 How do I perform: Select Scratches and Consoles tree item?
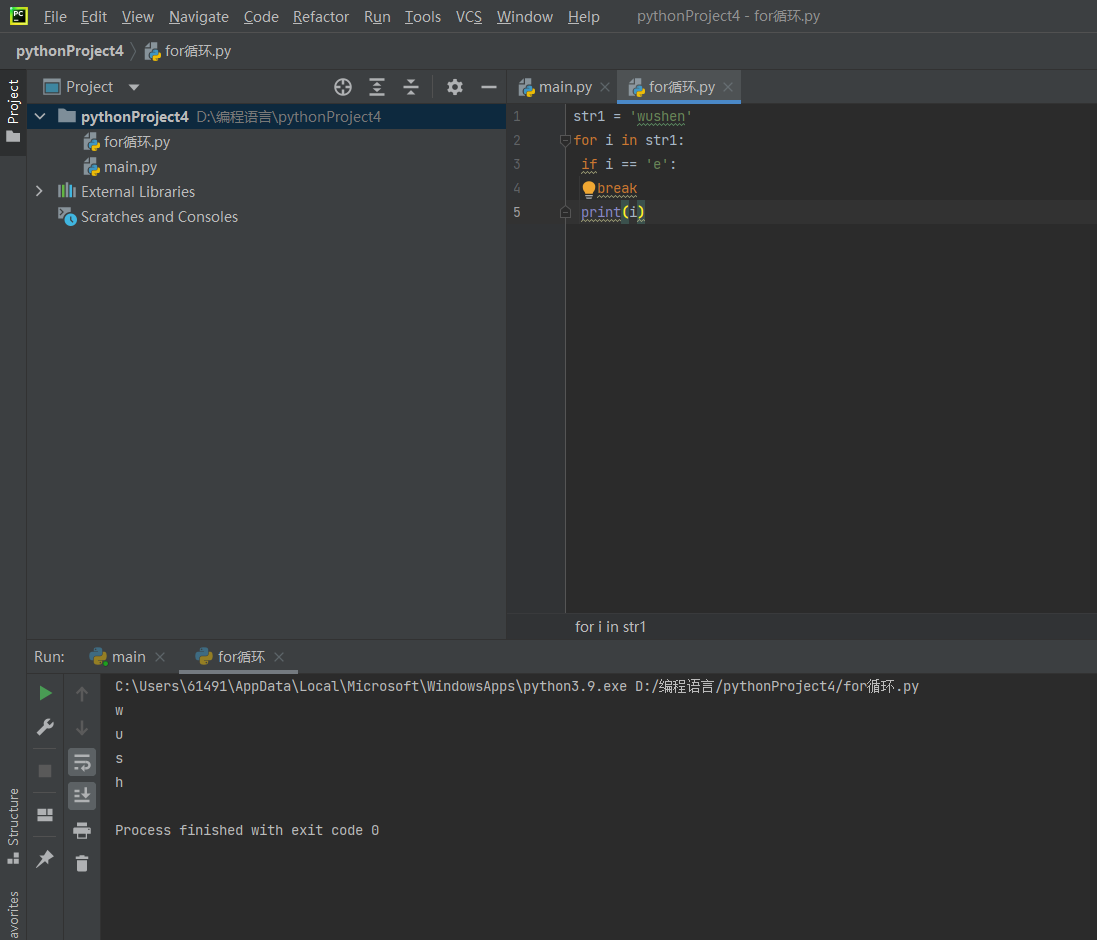(x=148, y=217)
